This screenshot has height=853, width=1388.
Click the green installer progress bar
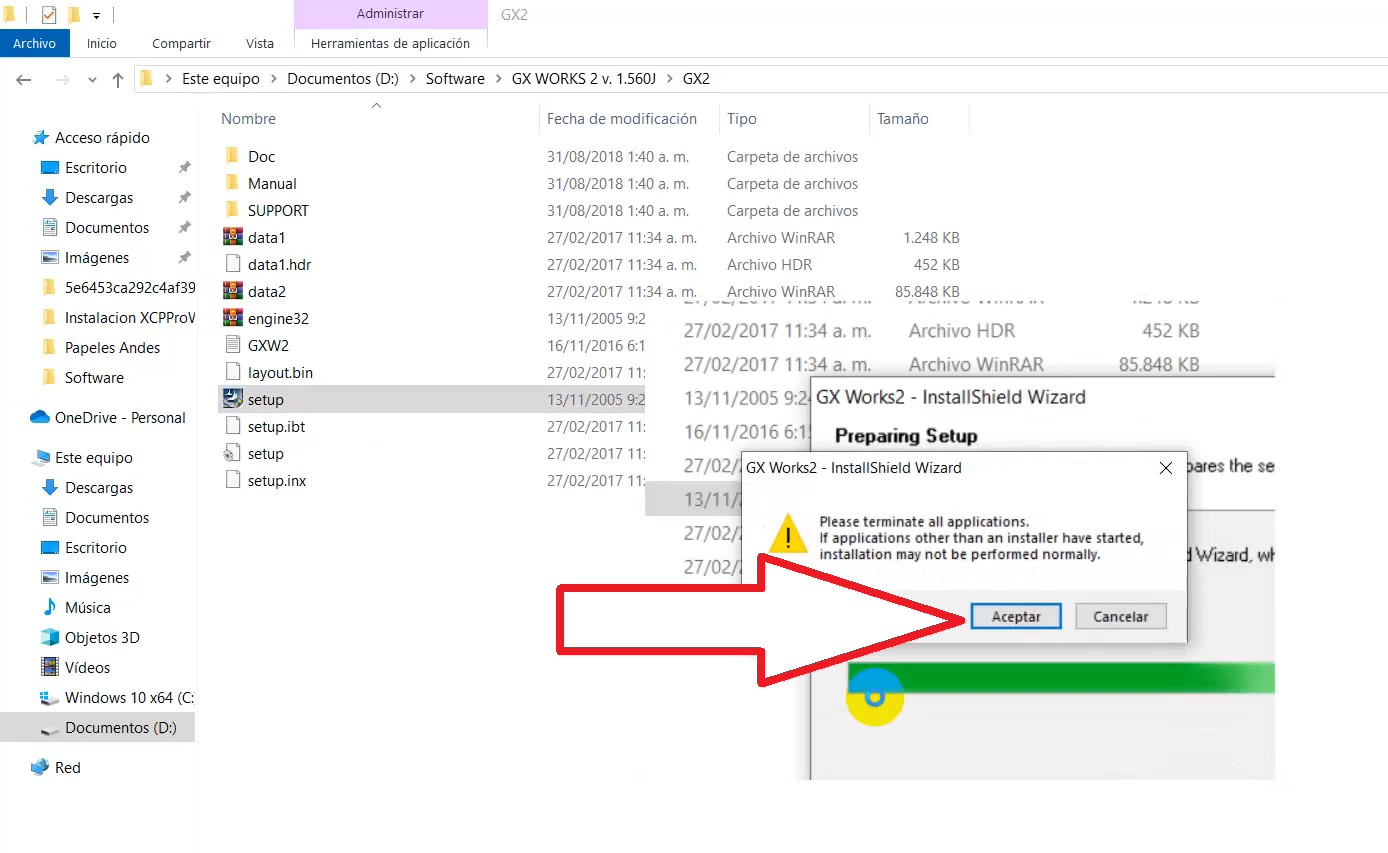click(1061, 677)
